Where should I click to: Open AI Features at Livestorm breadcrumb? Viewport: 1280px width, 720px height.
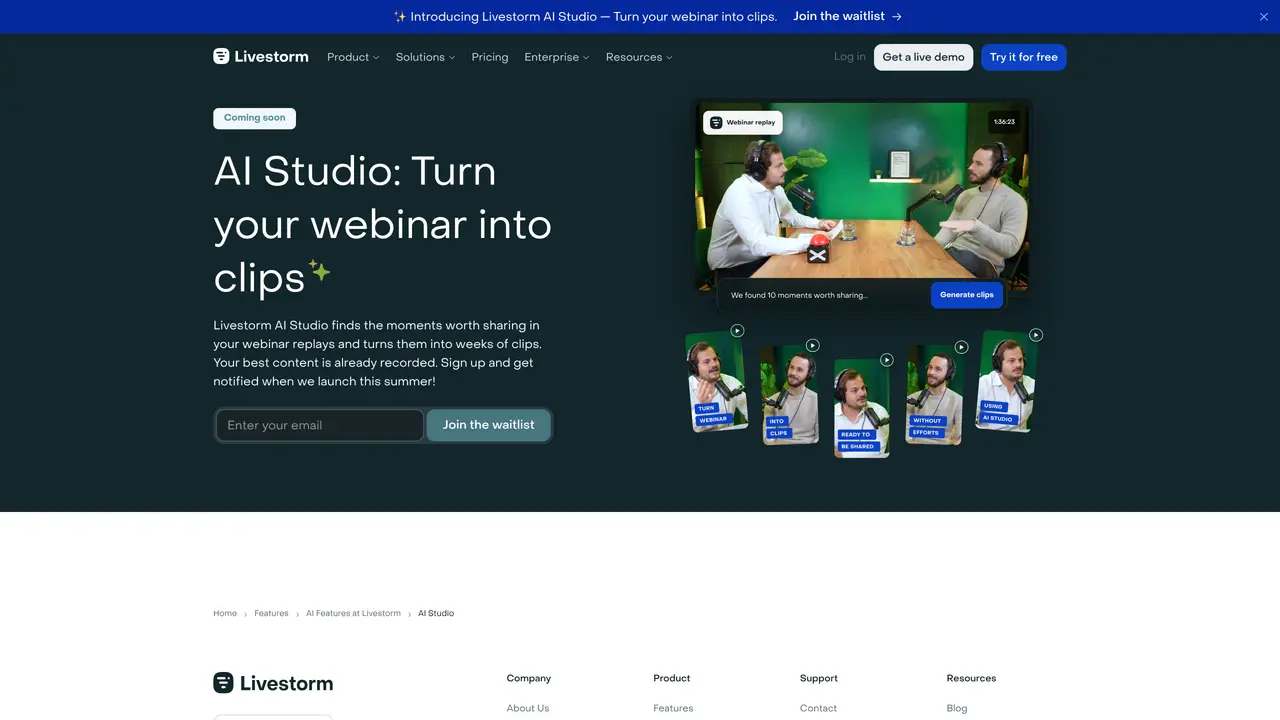click(353, 613)
